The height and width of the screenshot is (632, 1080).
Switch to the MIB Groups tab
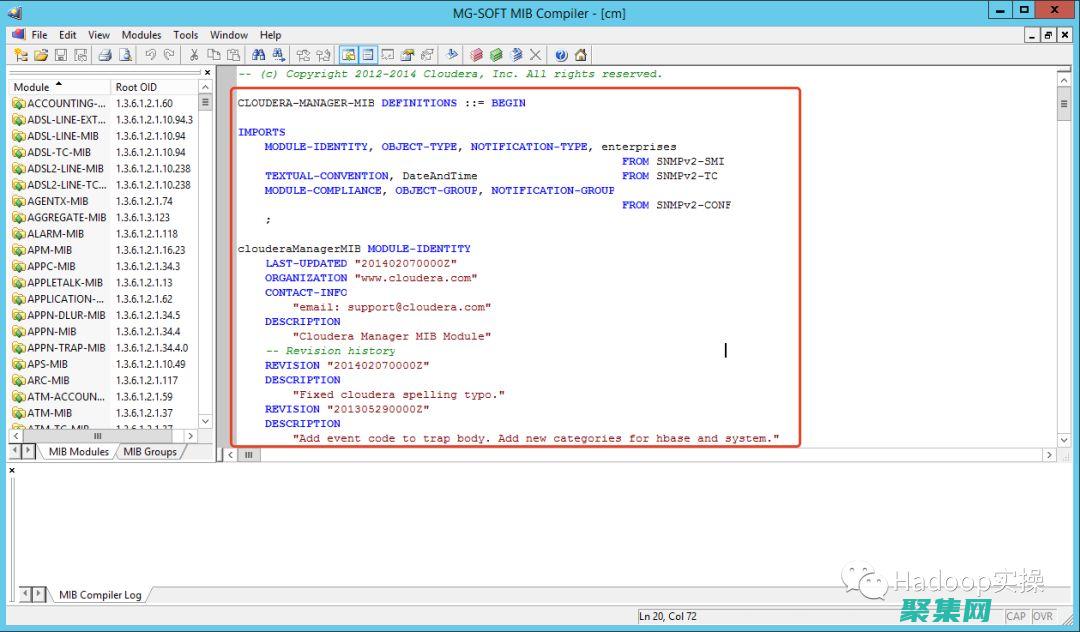[x=149, y=452]
